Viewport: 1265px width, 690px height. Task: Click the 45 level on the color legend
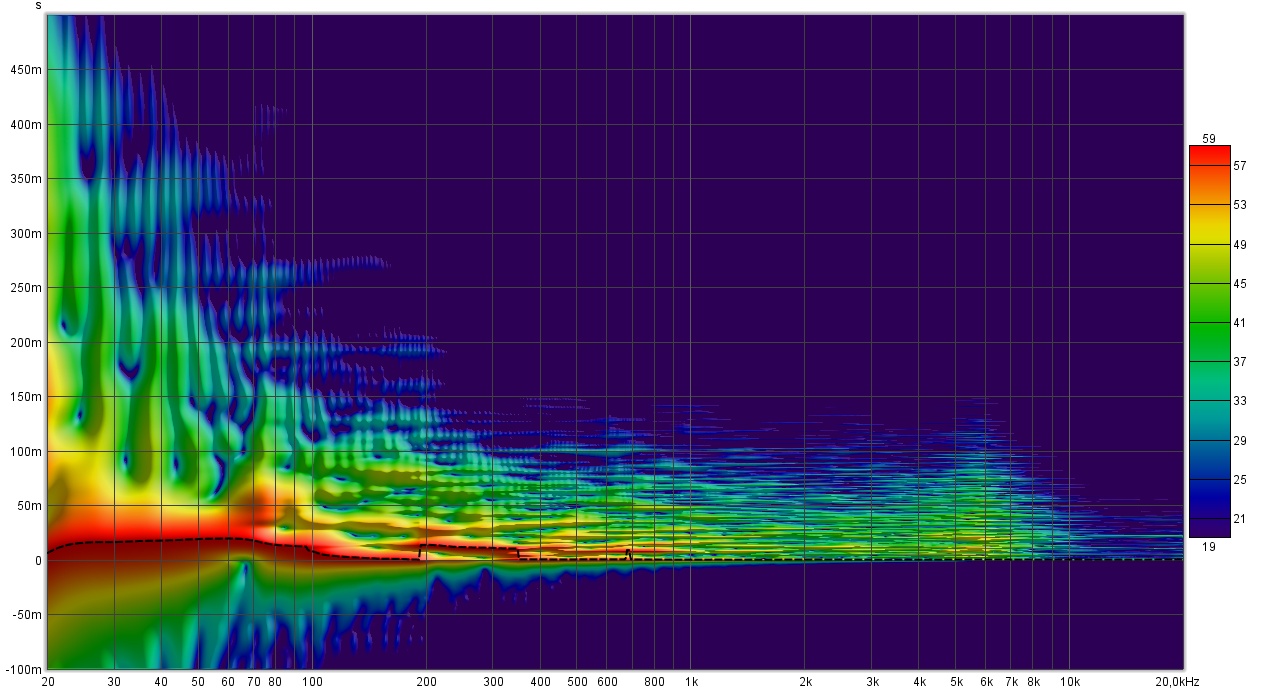[x=1240, y=284]
